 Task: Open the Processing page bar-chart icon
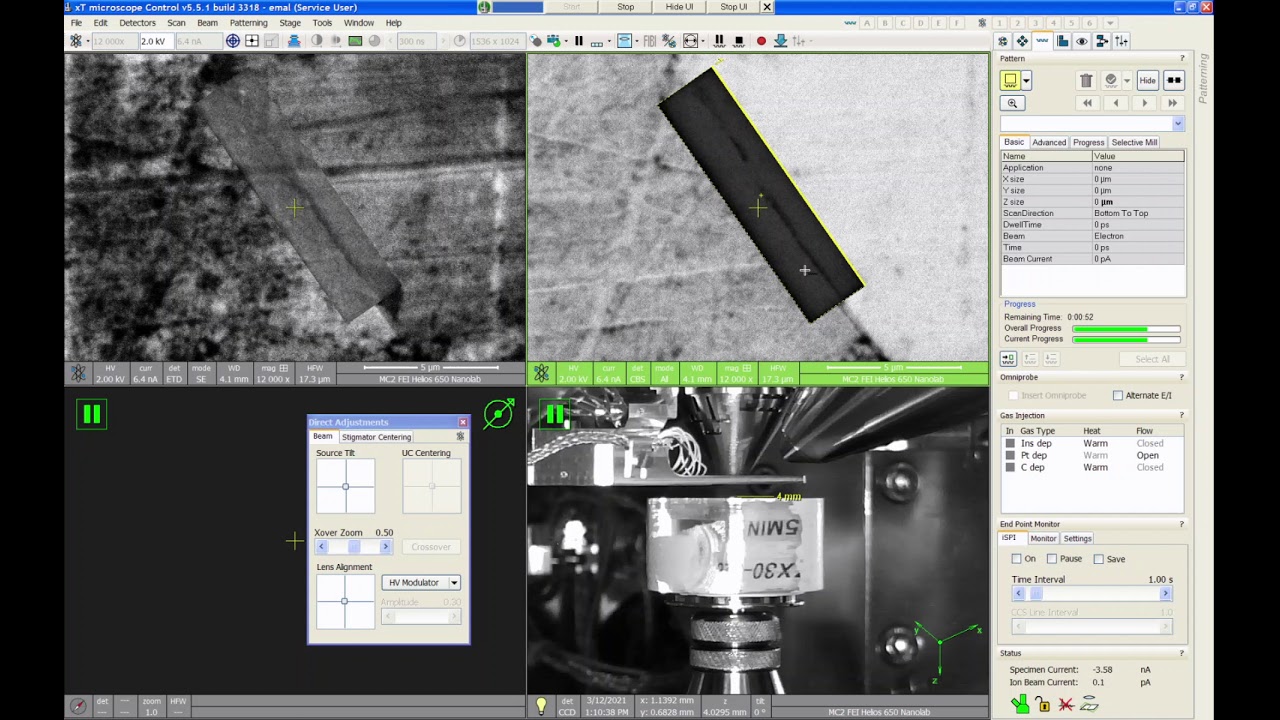(x=1062, y=41)
